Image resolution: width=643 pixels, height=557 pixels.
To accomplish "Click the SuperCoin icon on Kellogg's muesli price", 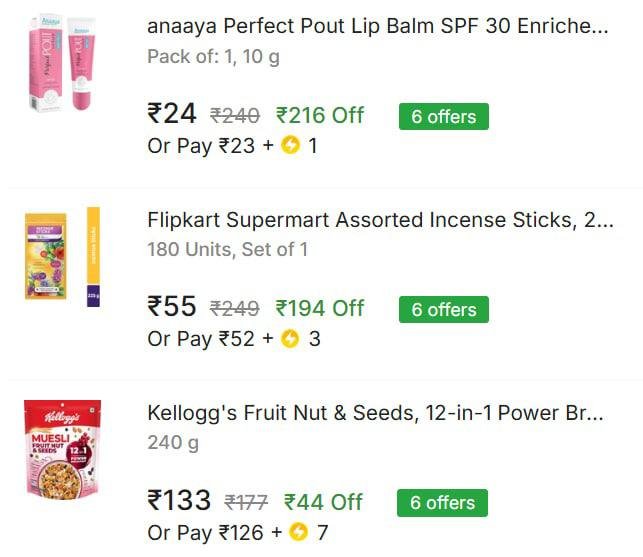I will (298, 533).
